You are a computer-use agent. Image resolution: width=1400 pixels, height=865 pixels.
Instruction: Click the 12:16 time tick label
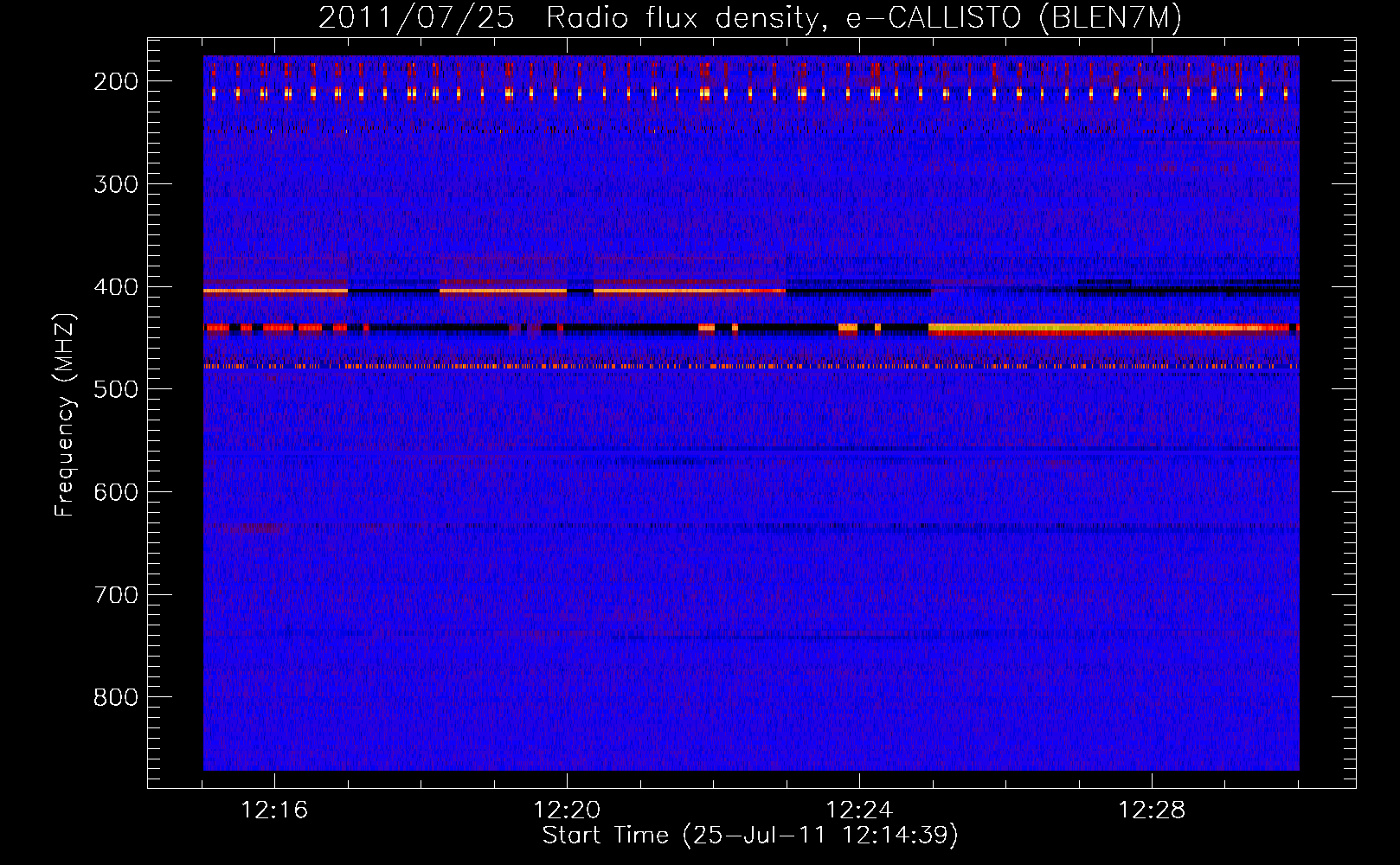274,811
